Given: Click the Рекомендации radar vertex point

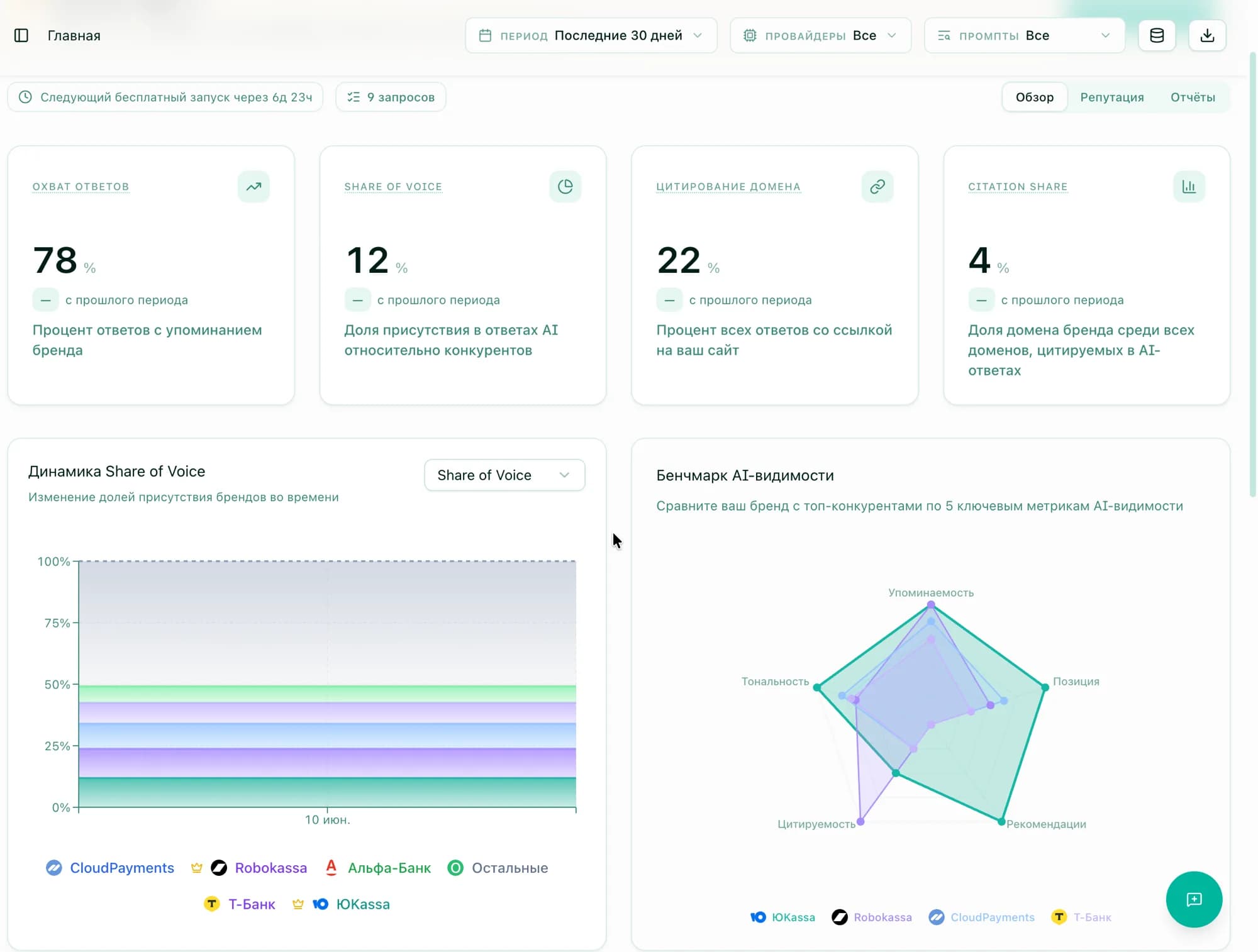Looking at the screenshot, I should tap(1001, 821).
